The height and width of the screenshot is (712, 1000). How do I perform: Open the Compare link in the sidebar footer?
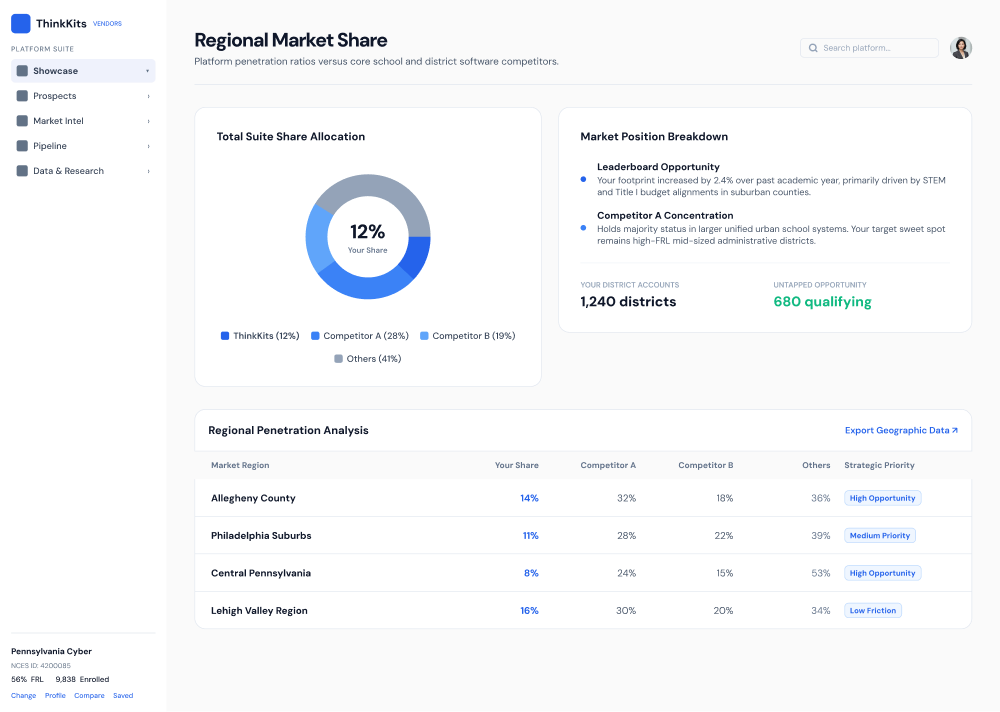tap(89, 695)
